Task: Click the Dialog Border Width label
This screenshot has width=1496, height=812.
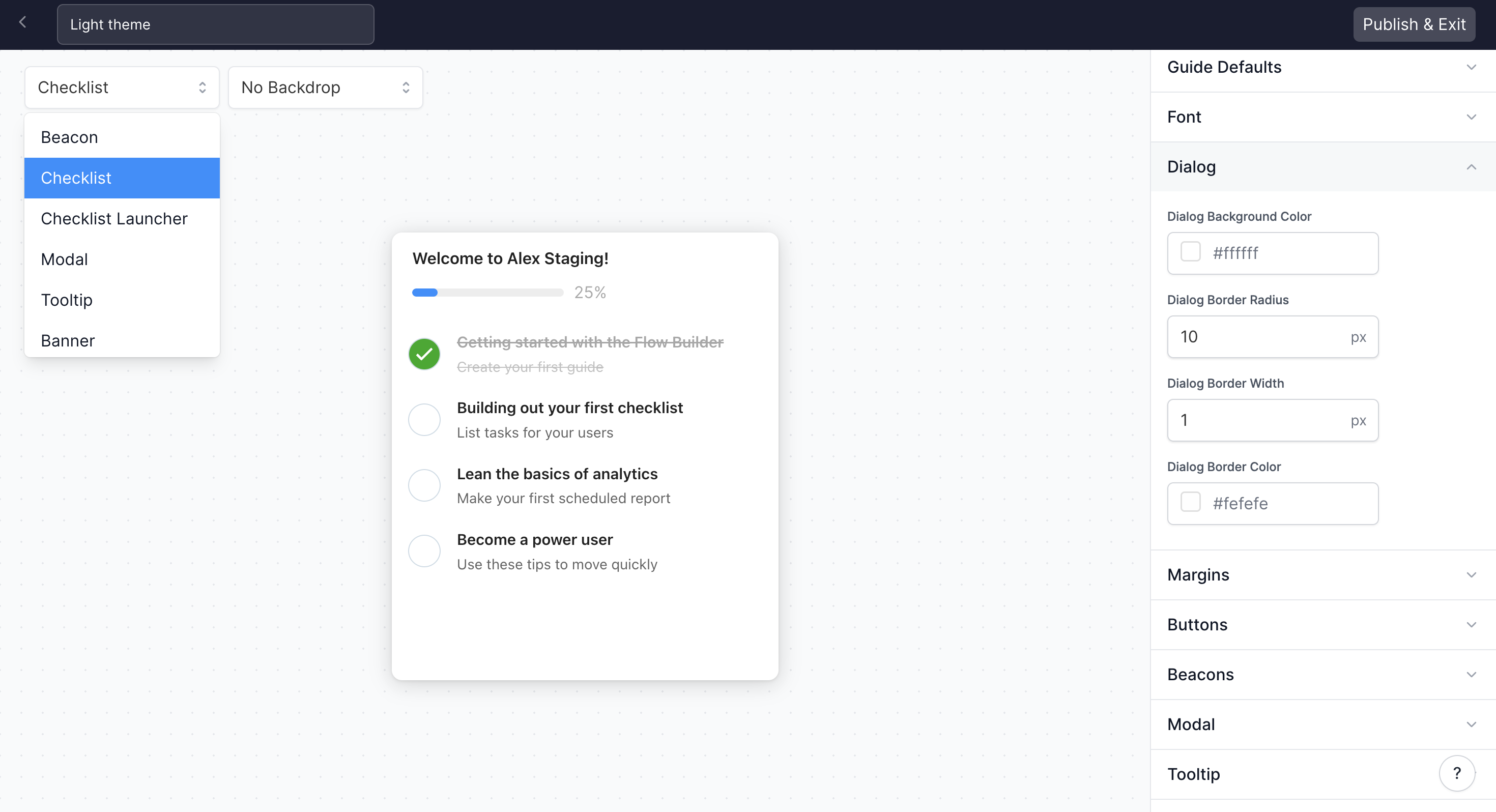Action: click(x=1225, y=383)
